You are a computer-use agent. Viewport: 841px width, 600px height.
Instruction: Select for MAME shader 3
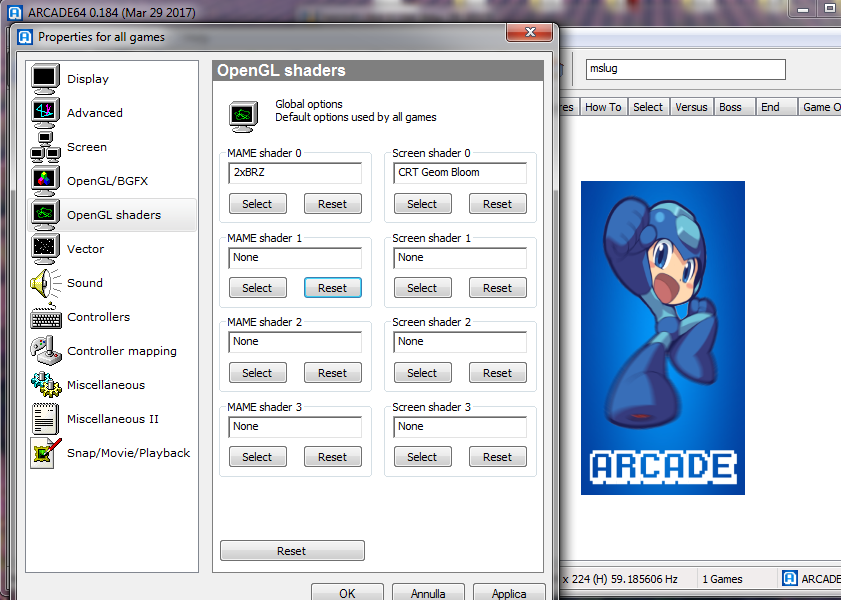[x=257, y=457]
